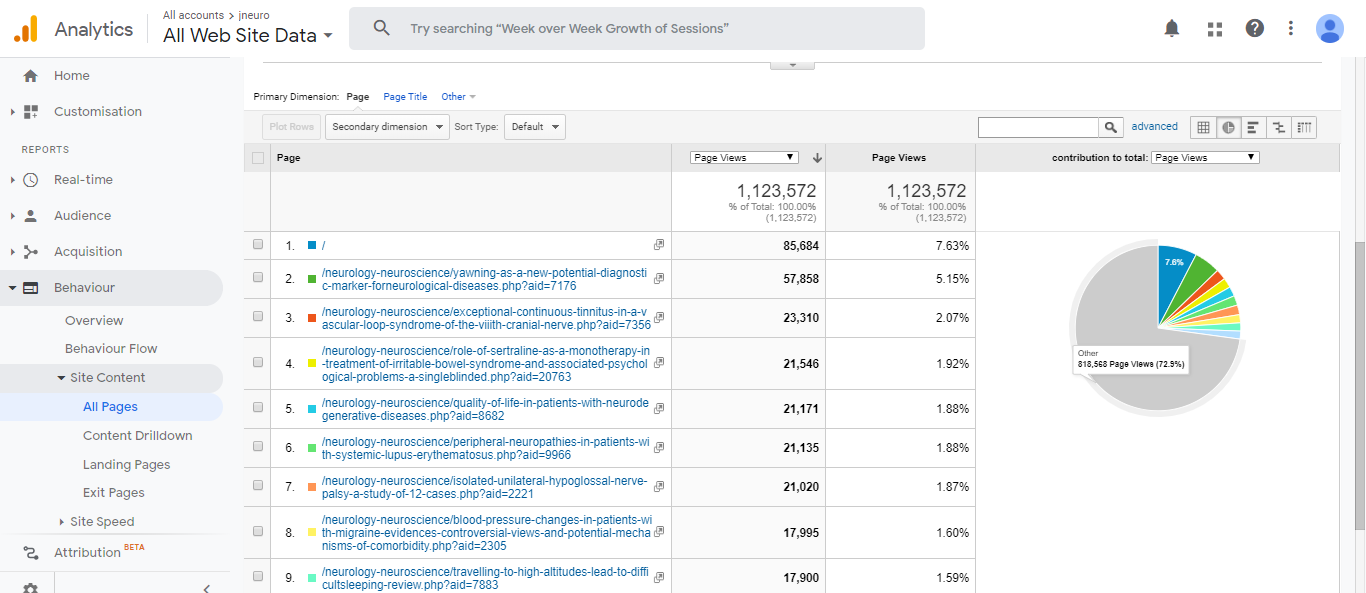
Task: Choose the comparison view icon
Action: click(1278, 127)
